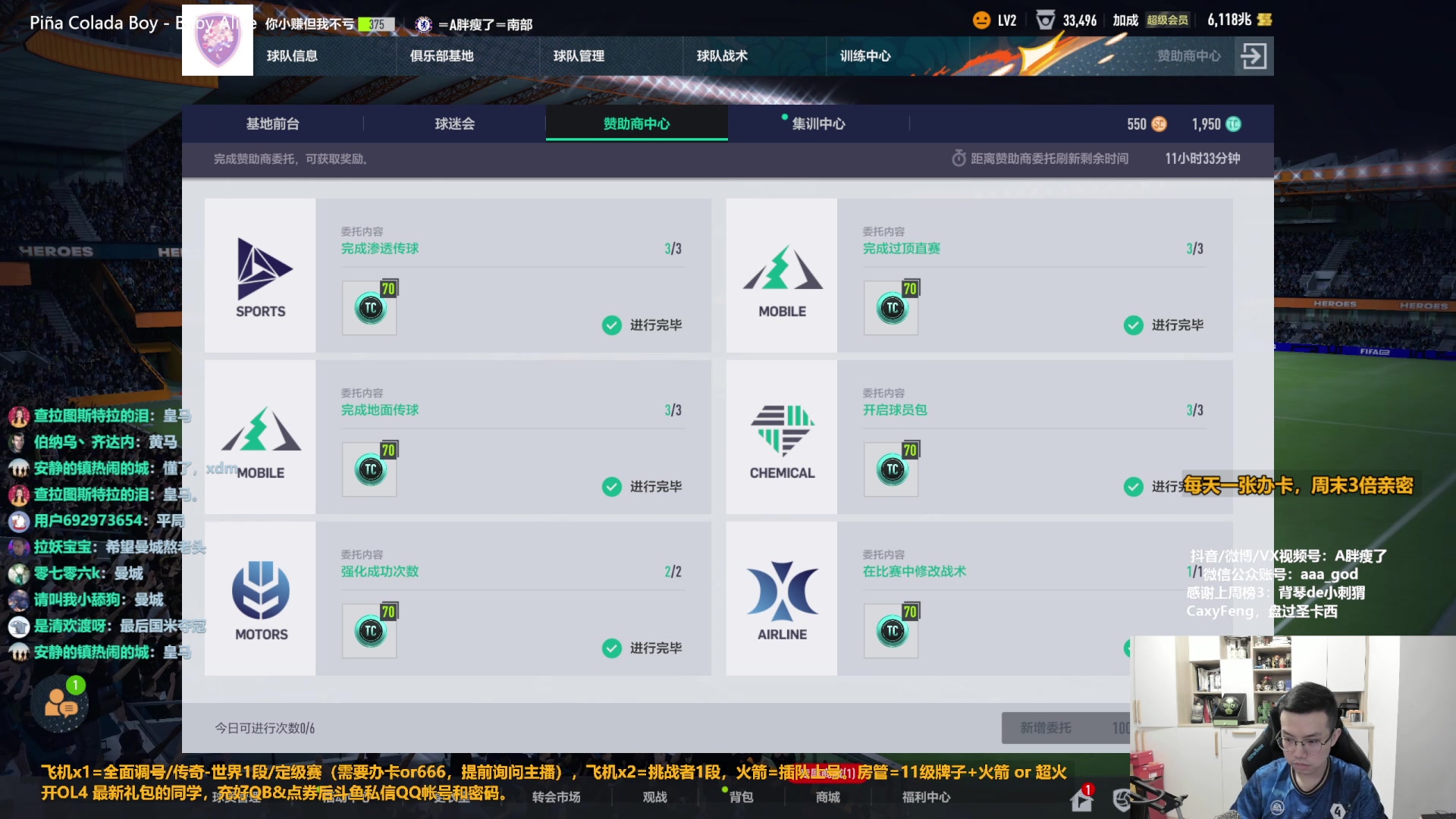Click the 70 TC reward under 在比赛中修改战术
Image resolution: width=1456 pixels, height=819 pixels.
tap(892, 631)
